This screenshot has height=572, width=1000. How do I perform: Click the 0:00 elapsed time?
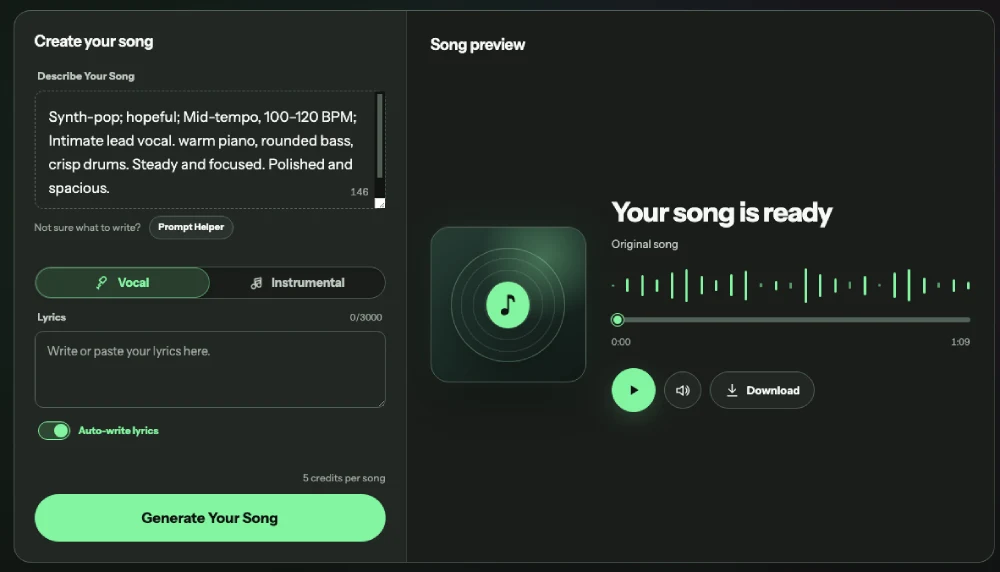[x=621, y=342]
